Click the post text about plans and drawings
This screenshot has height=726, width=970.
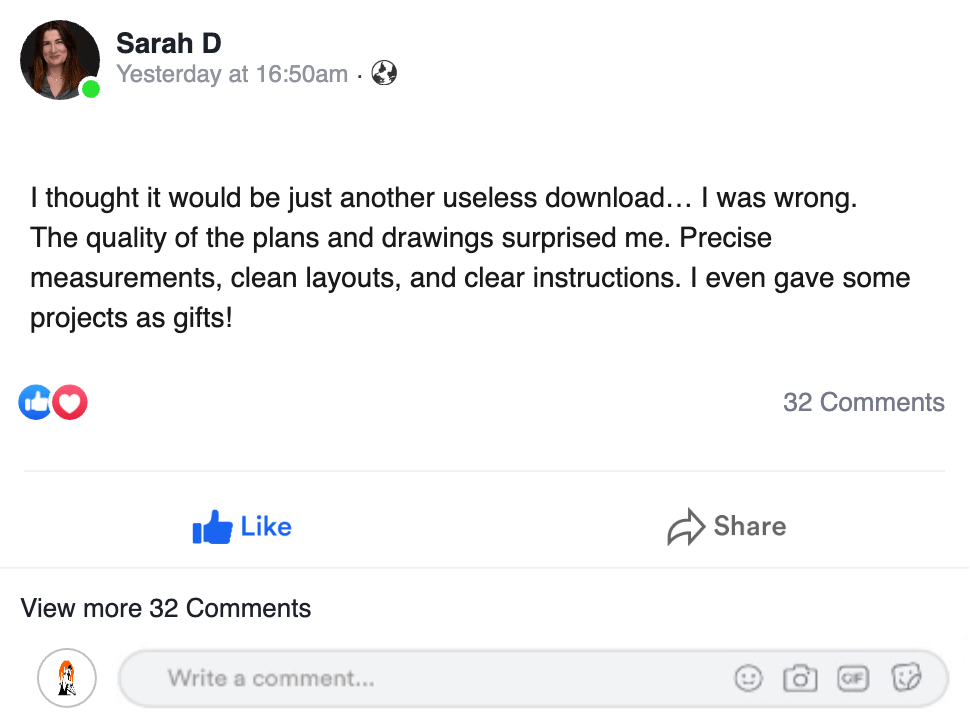(x=470, y=258)
